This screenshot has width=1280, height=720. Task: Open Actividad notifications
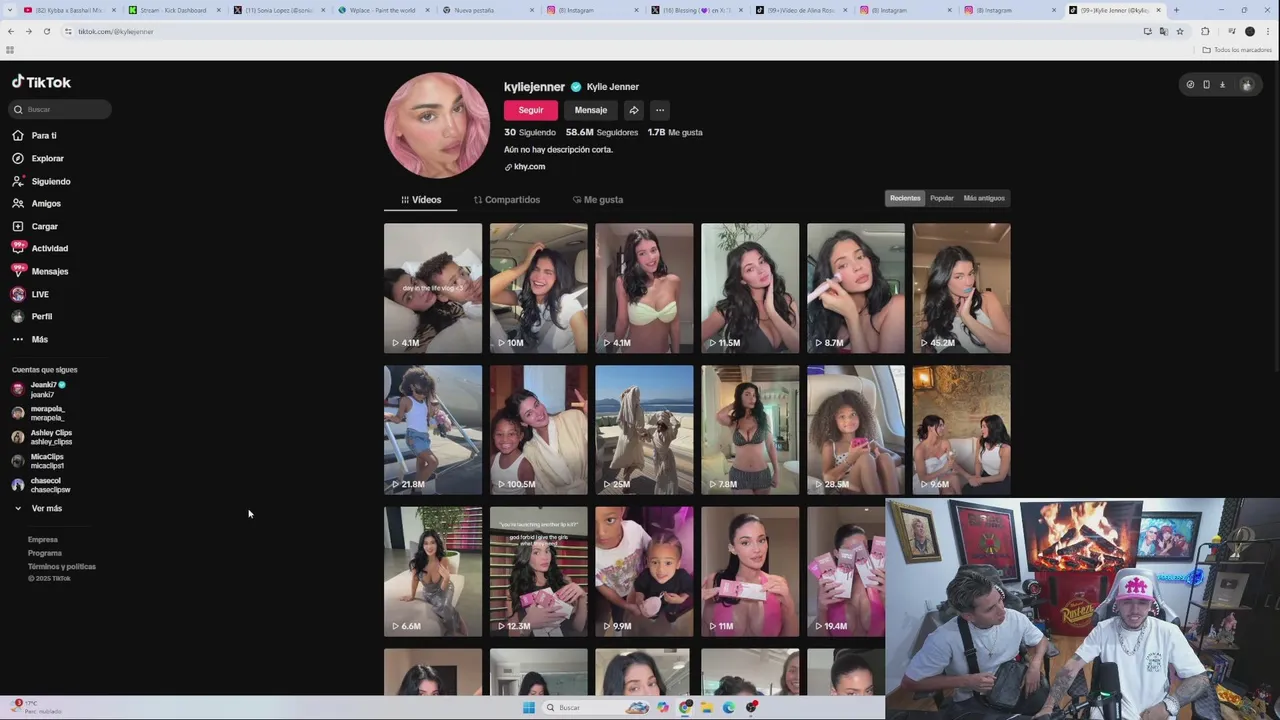(40, 248)
